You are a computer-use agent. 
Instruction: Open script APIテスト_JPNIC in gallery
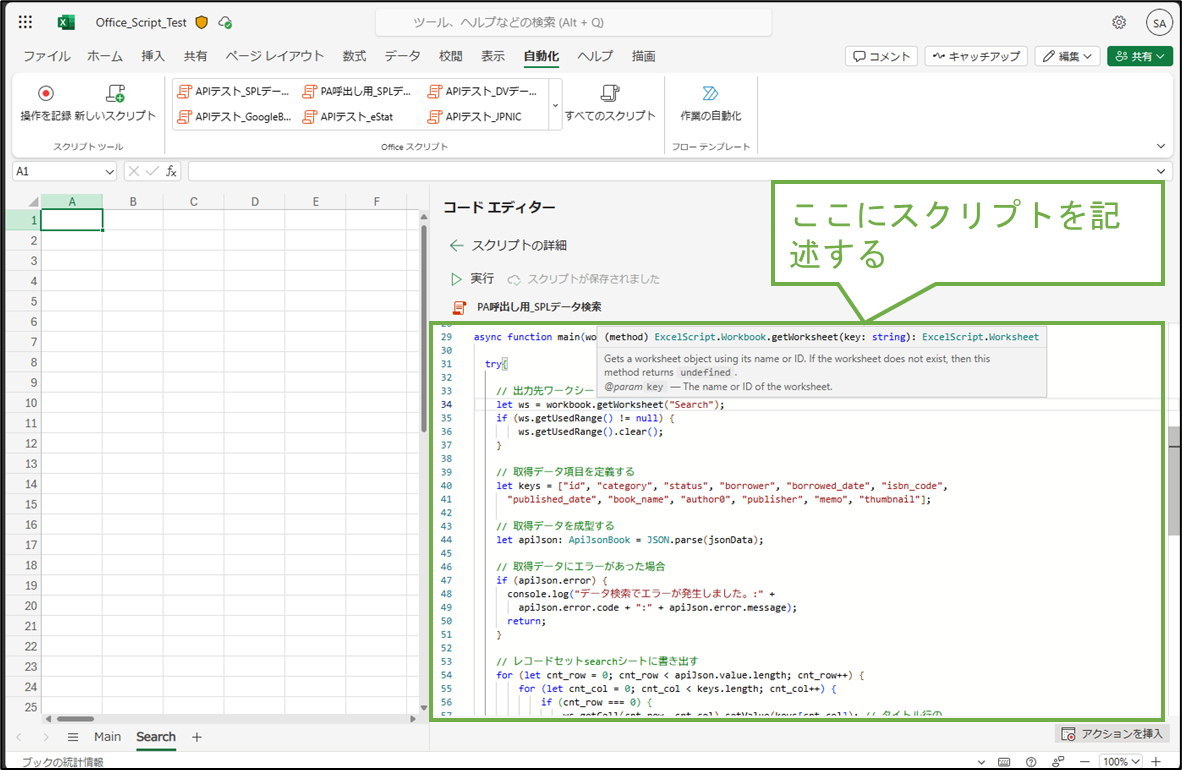click(x=475, y=117)
